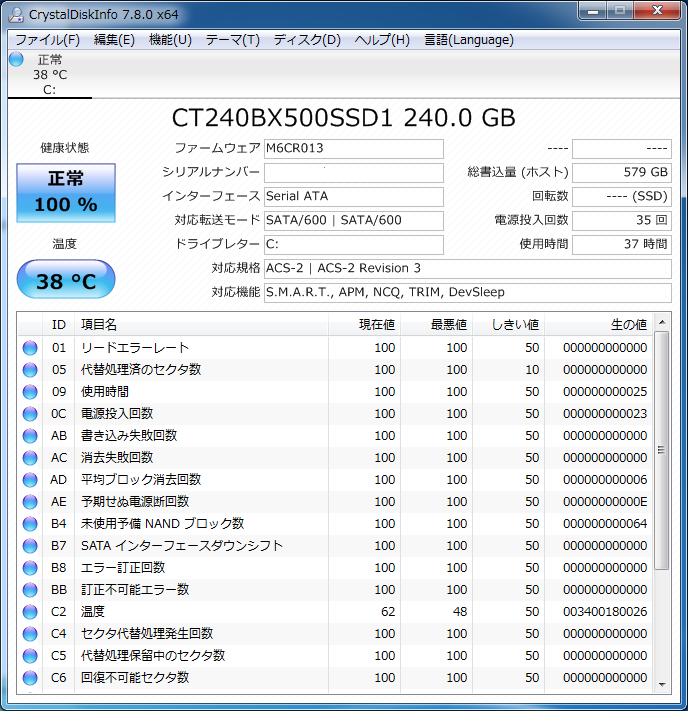The height and width of the screenshot is (711, 688).
Task: Click the ドライブレター field C:
Action: pos(354,245)
